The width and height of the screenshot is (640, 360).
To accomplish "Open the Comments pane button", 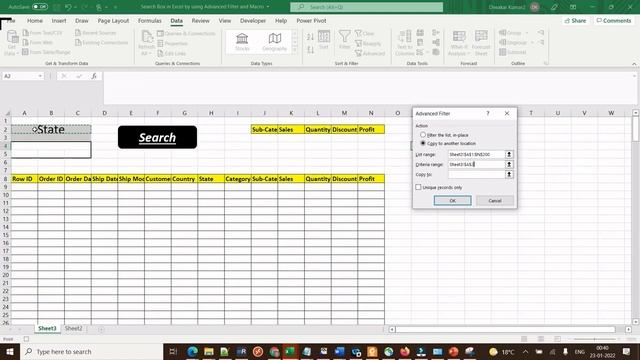I will (x=614, y=20).
